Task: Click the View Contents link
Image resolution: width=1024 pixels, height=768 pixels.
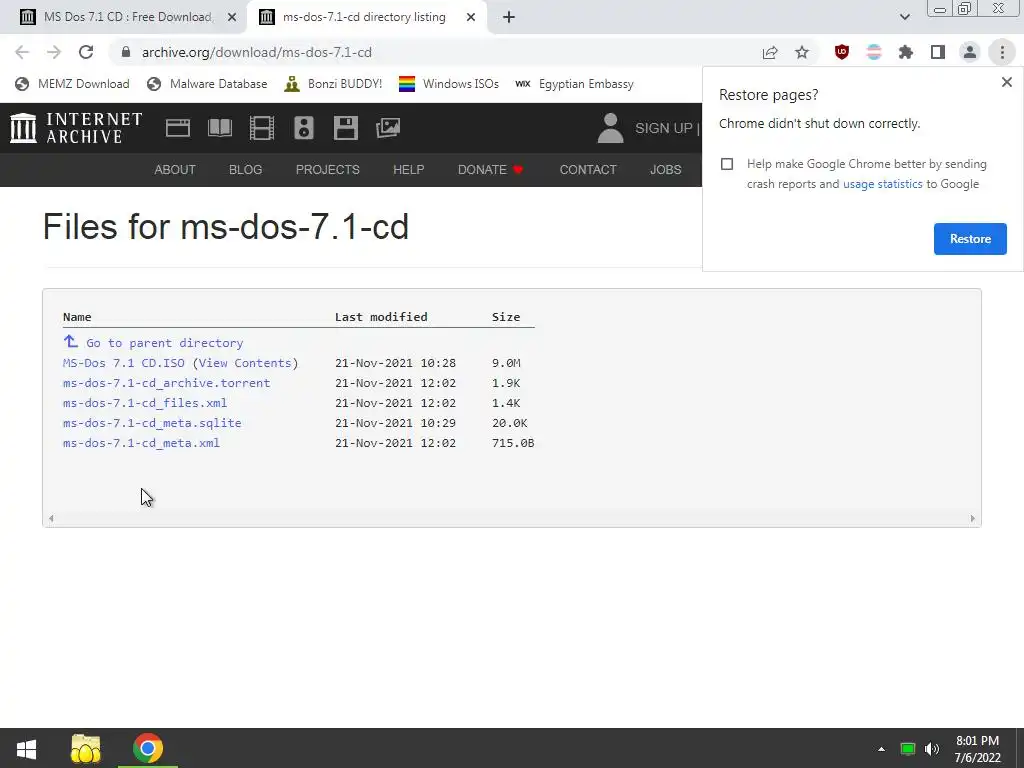Action: pyautogui.click(x=245, y=363)
